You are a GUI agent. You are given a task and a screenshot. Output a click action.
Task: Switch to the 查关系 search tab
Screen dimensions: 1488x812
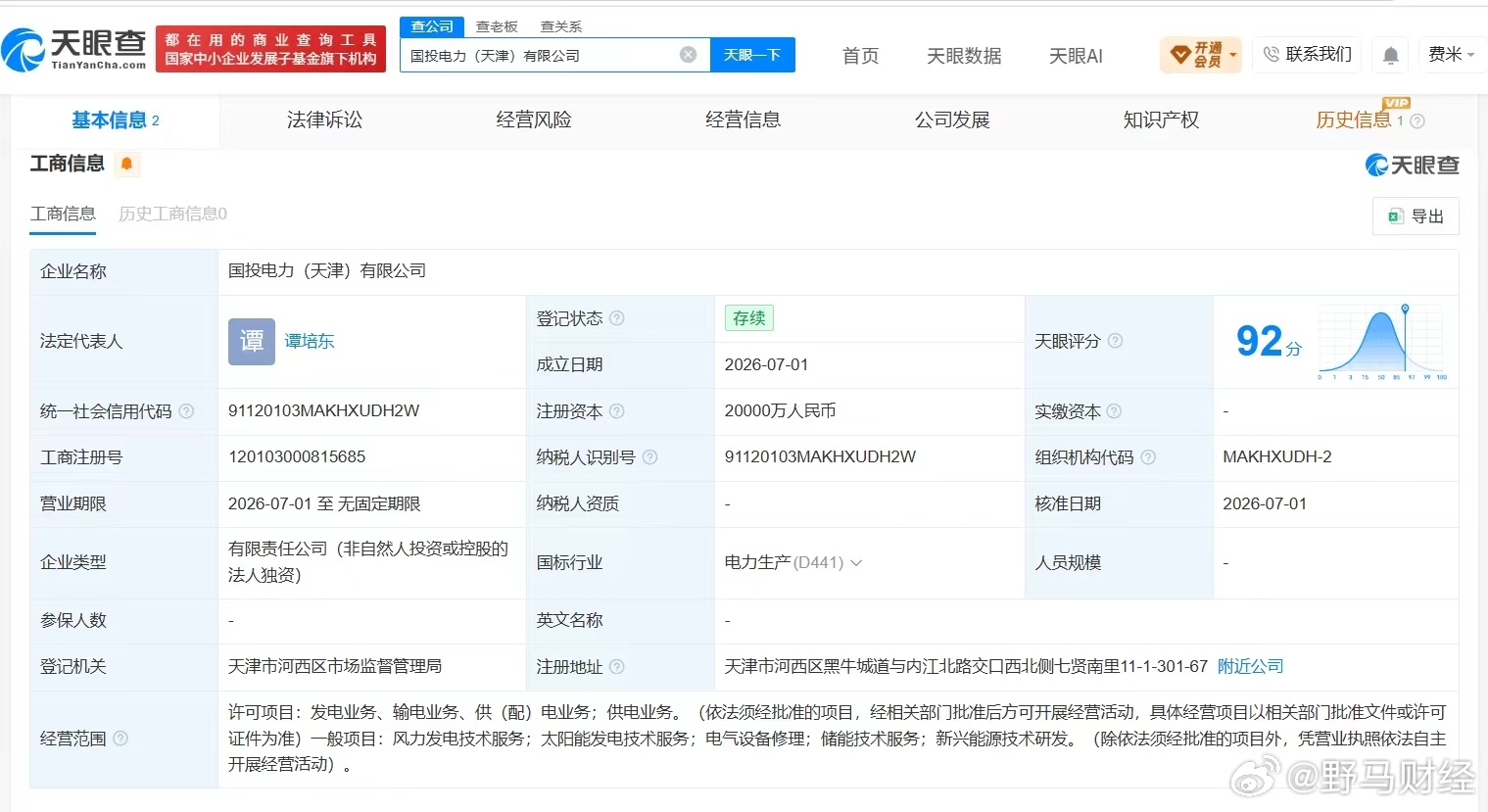click(x=561, y=26)
